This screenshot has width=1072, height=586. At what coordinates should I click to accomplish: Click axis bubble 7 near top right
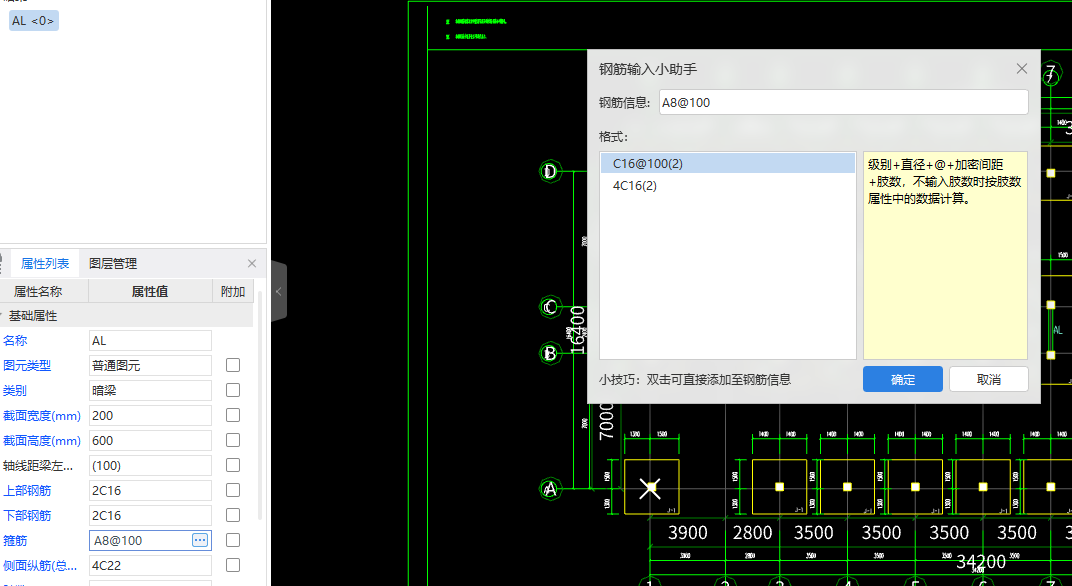point(1051,75)
